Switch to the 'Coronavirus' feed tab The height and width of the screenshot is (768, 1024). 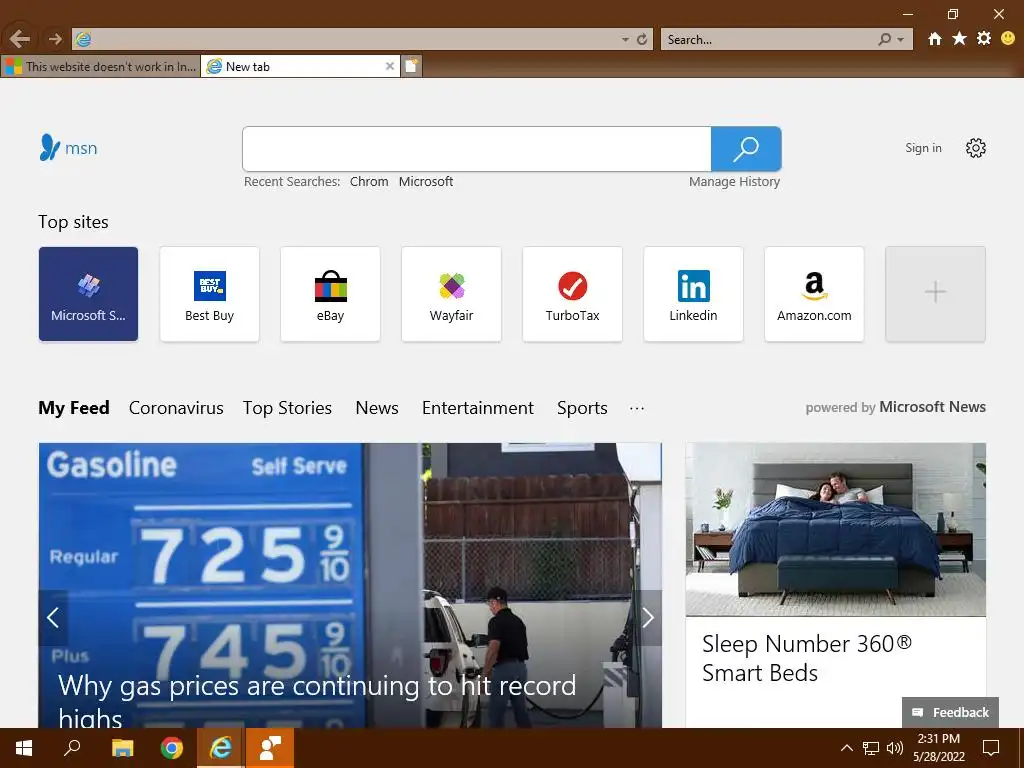tap(176, 408)
